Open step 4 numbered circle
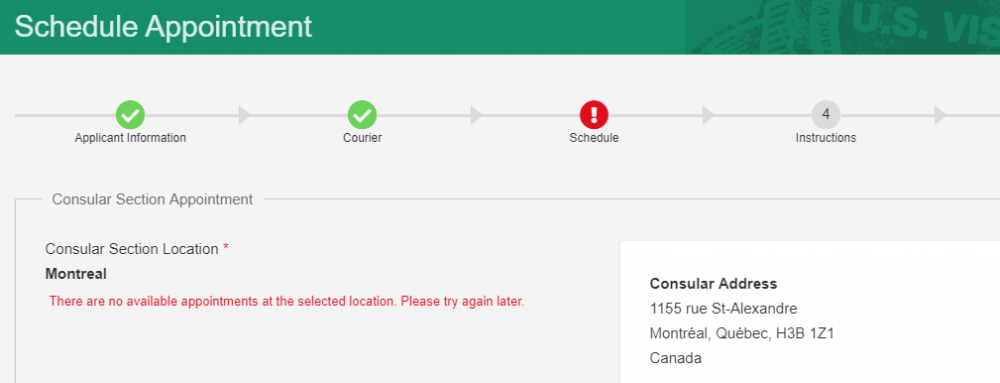This screenshot has height=383, width=1000. pos(826,115)
